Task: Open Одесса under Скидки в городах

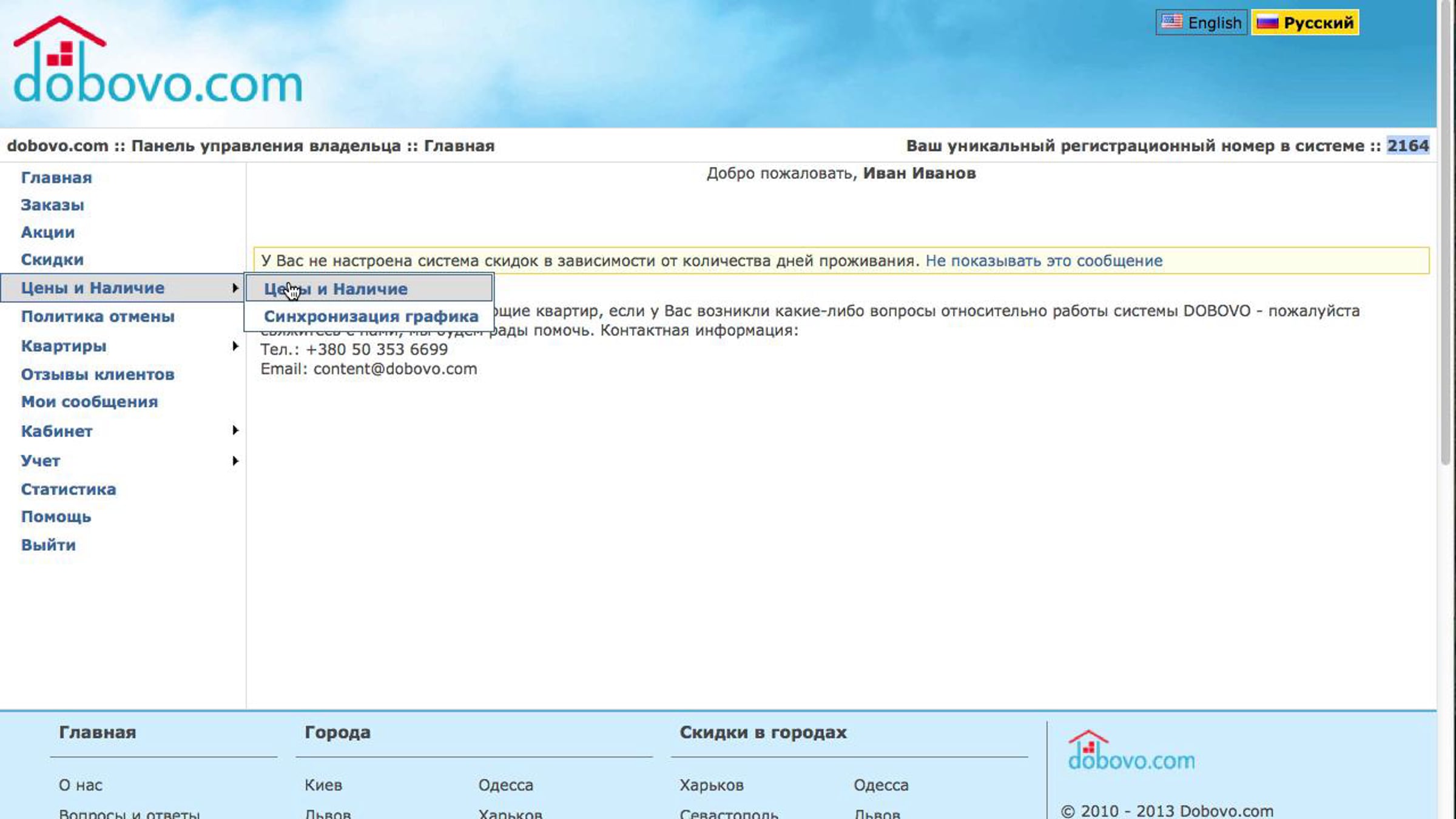Action: tap(881, 786)
